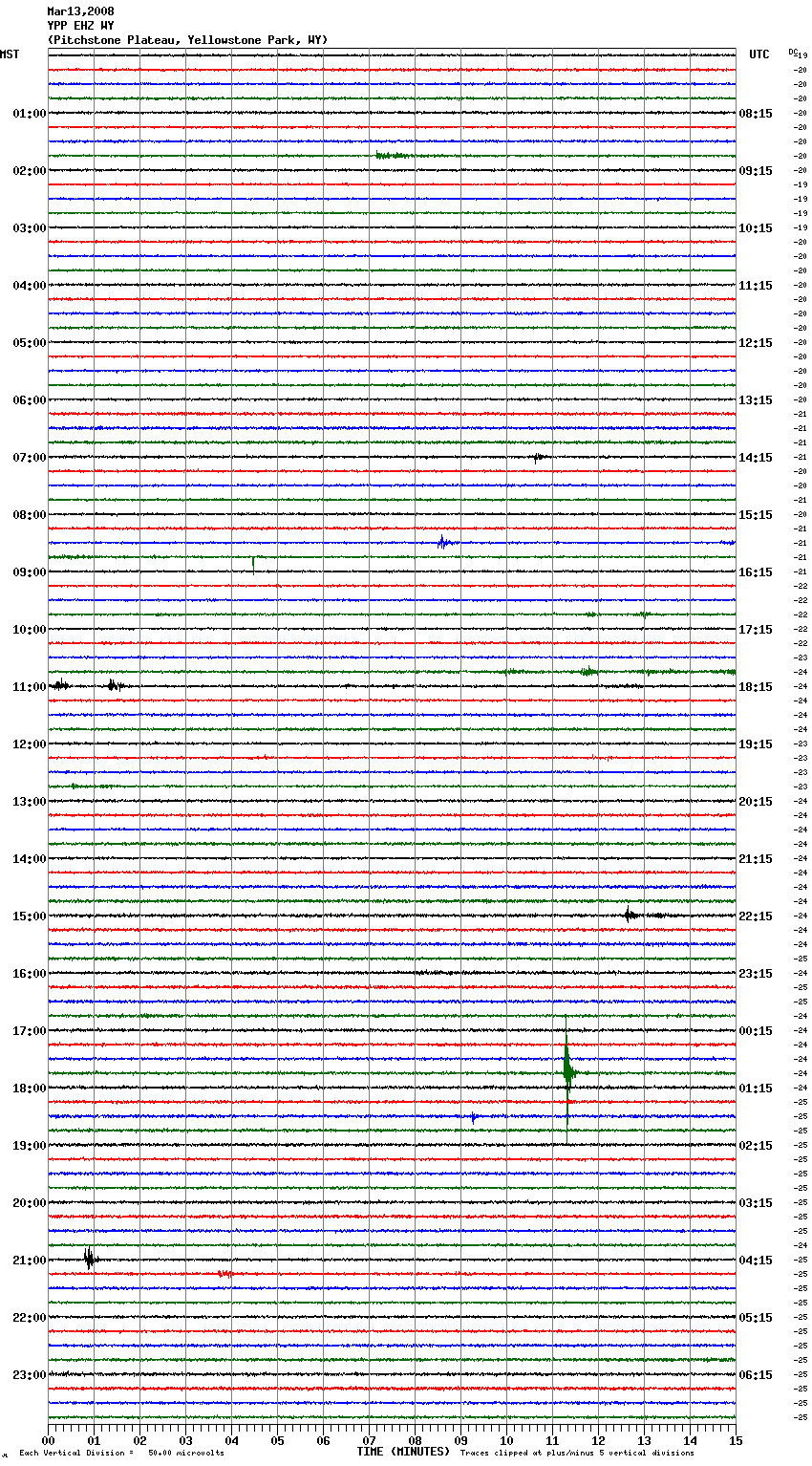Click the 22:00 MST time label
Screen dimensions: 812x1466
30,1318
